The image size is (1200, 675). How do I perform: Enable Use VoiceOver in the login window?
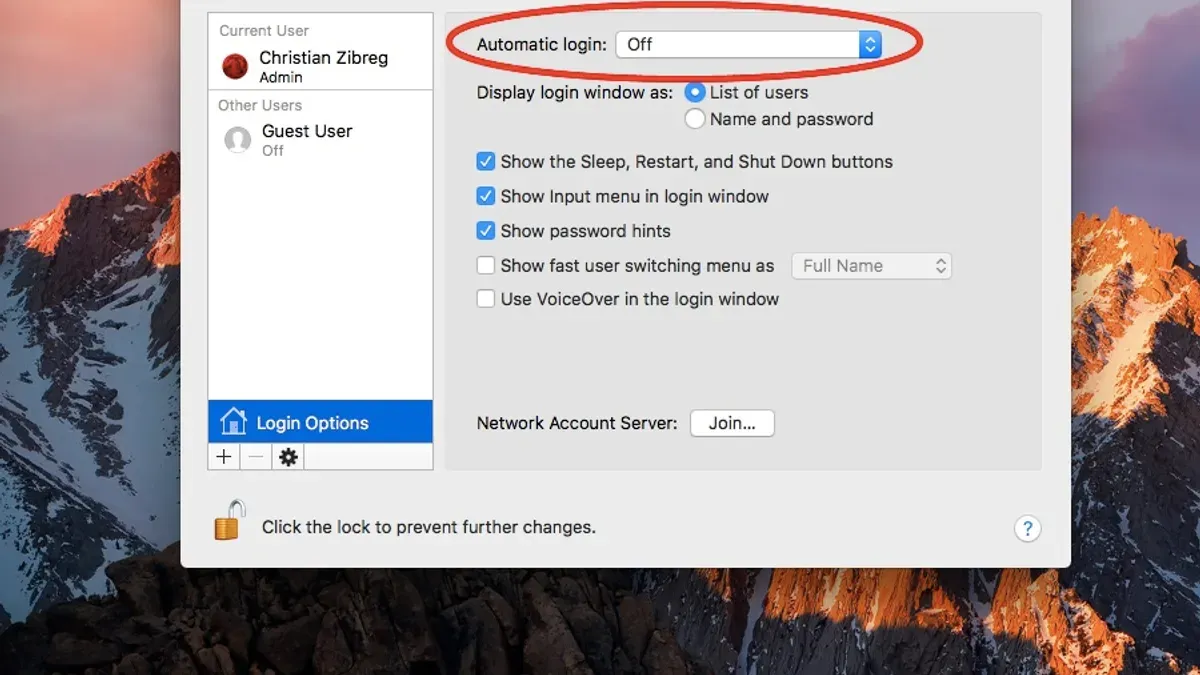pyautogui.click(x=486, y=299)
